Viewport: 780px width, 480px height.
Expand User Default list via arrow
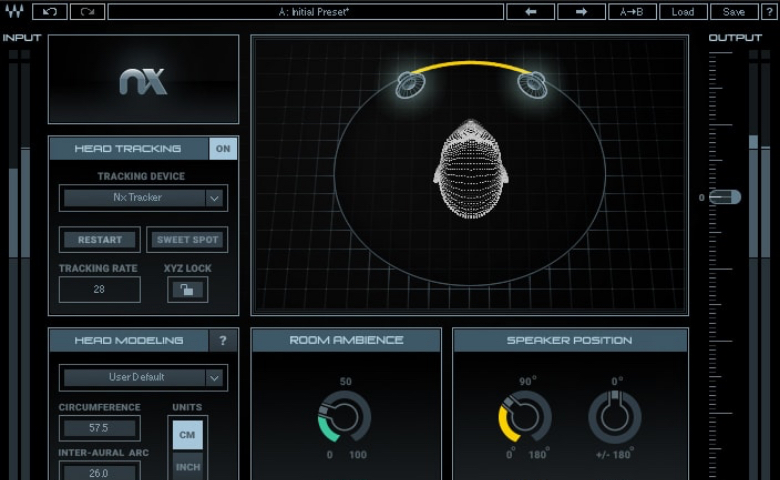coord(214,378)
